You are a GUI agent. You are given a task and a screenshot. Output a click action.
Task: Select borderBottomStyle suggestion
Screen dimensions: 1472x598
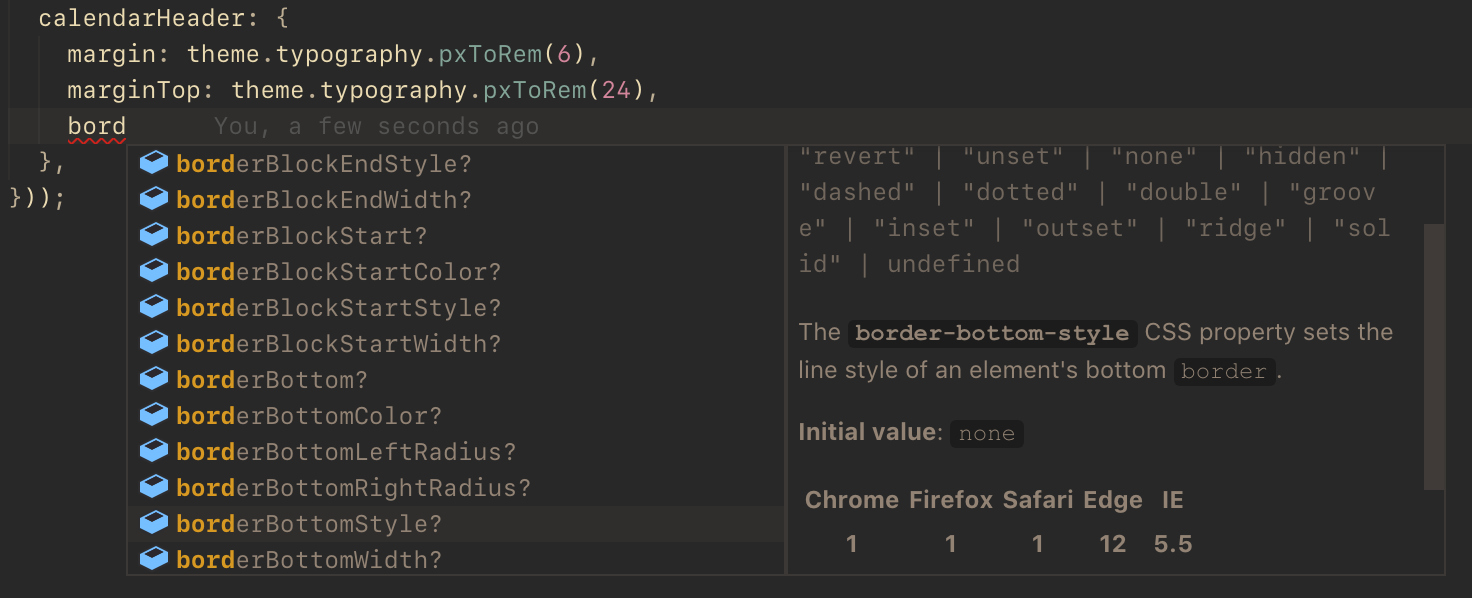point(457,524)
